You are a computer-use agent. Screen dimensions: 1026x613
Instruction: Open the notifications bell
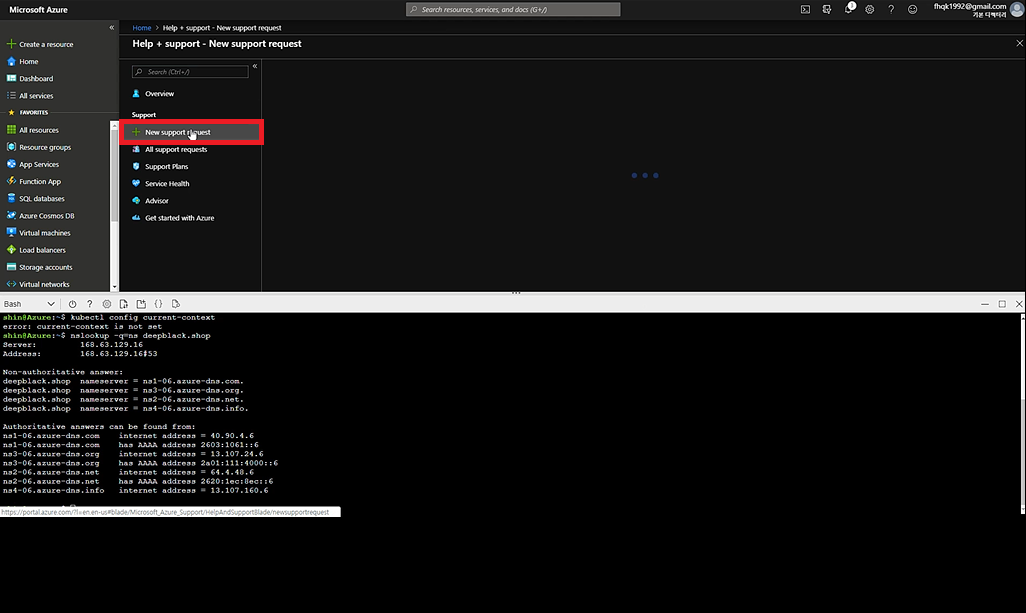coord(849,9)
